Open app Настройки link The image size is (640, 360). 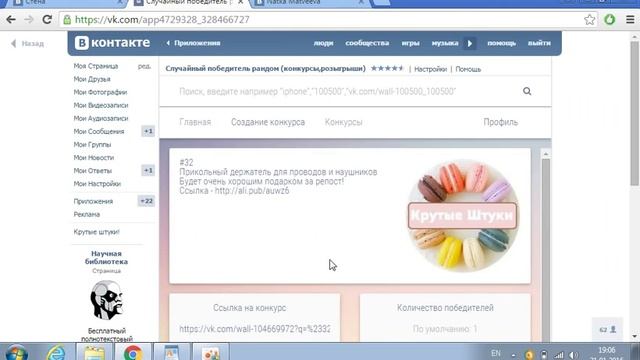(430, 69)
